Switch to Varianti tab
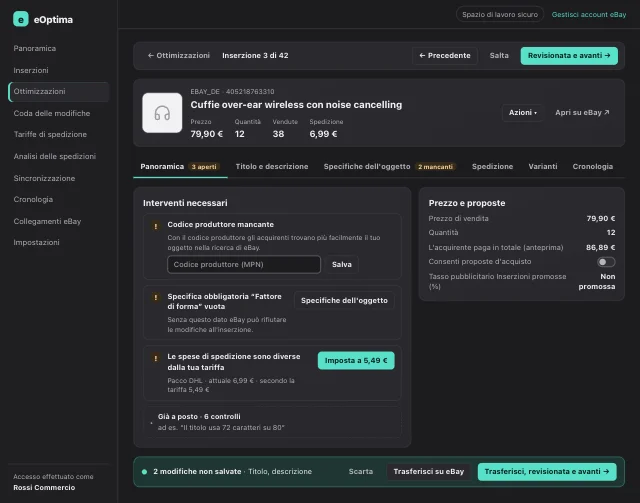 click(x=543, y=167)
